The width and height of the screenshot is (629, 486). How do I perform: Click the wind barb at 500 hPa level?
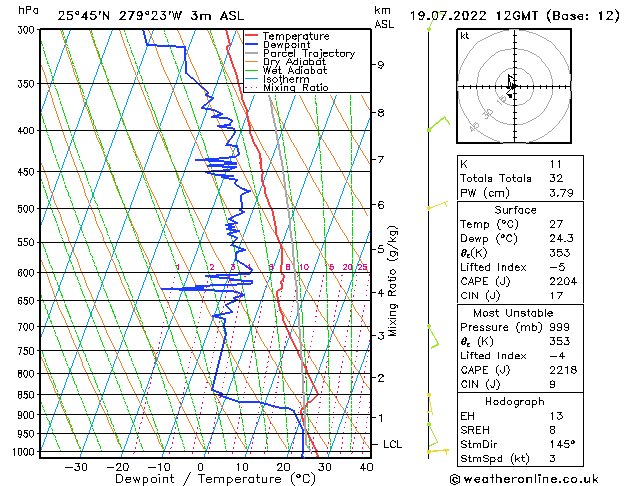coord(438,205)
